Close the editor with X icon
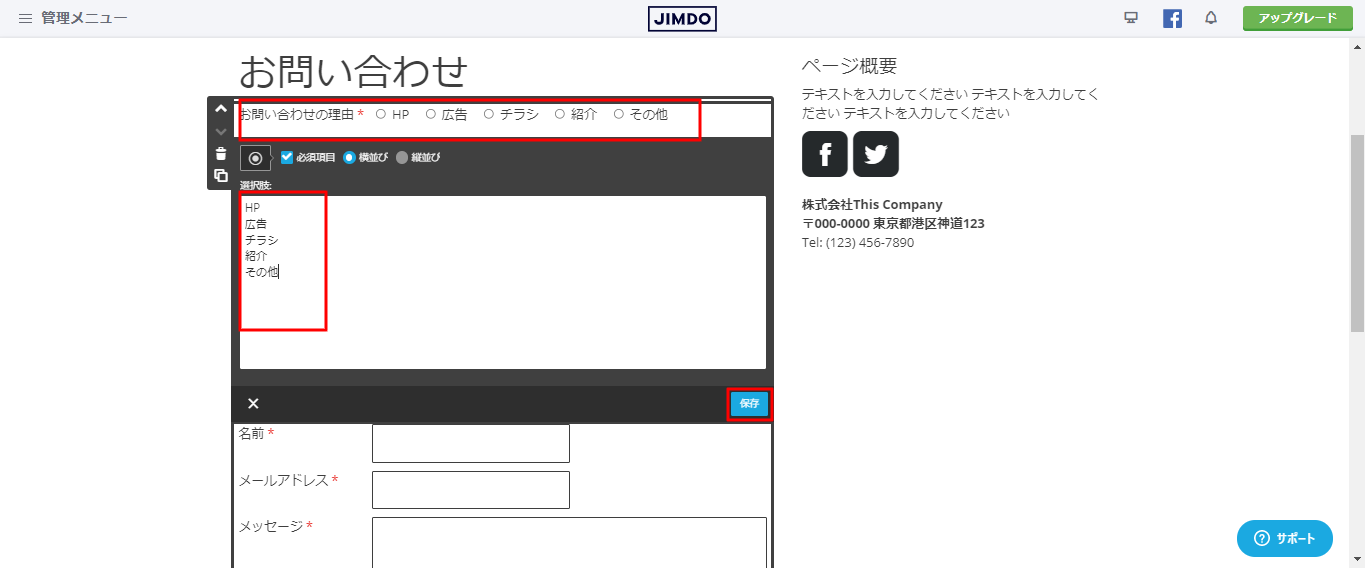This screenshot has height=568, width=1365. 253,403
